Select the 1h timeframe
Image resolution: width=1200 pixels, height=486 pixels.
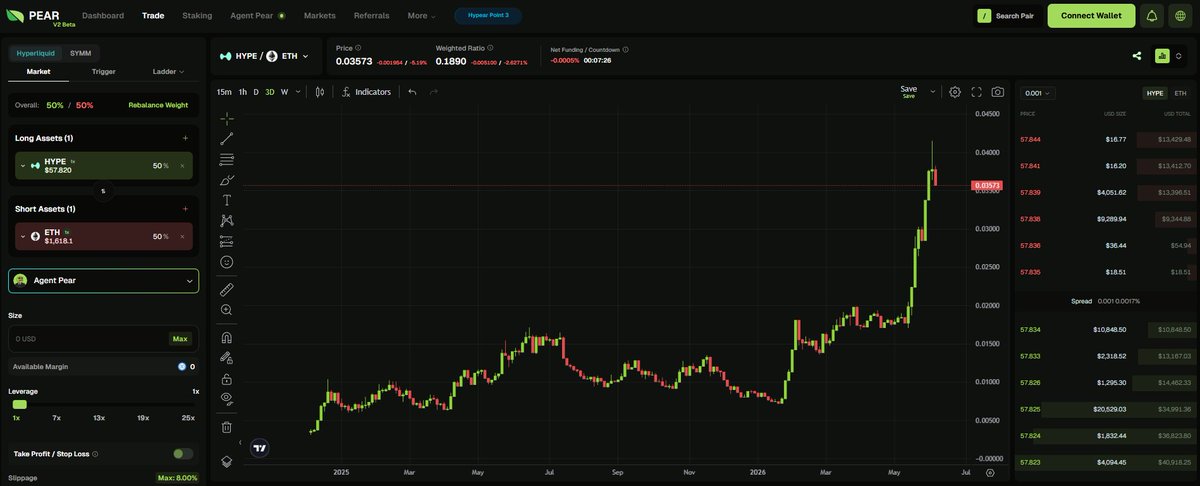243,92
